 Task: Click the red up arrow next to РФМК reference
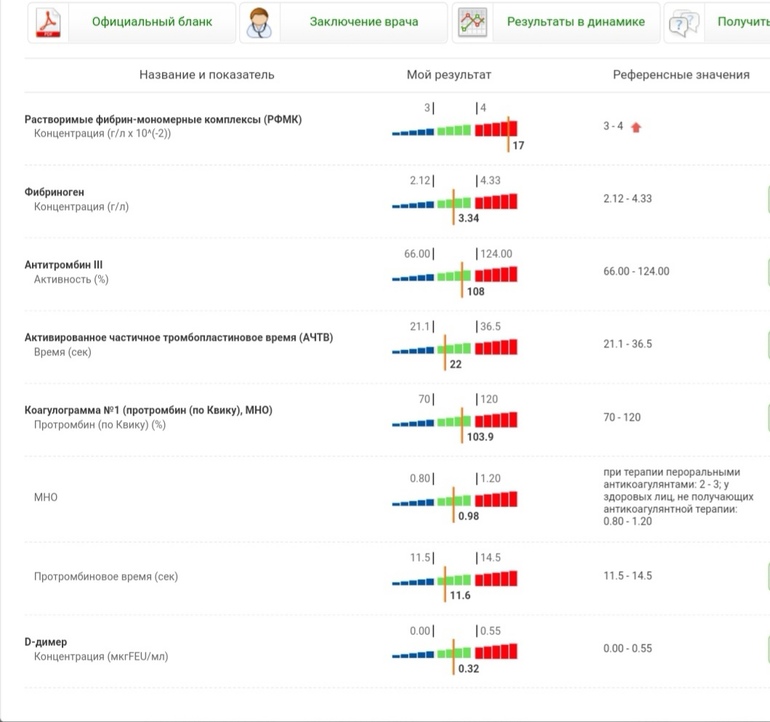635,127
